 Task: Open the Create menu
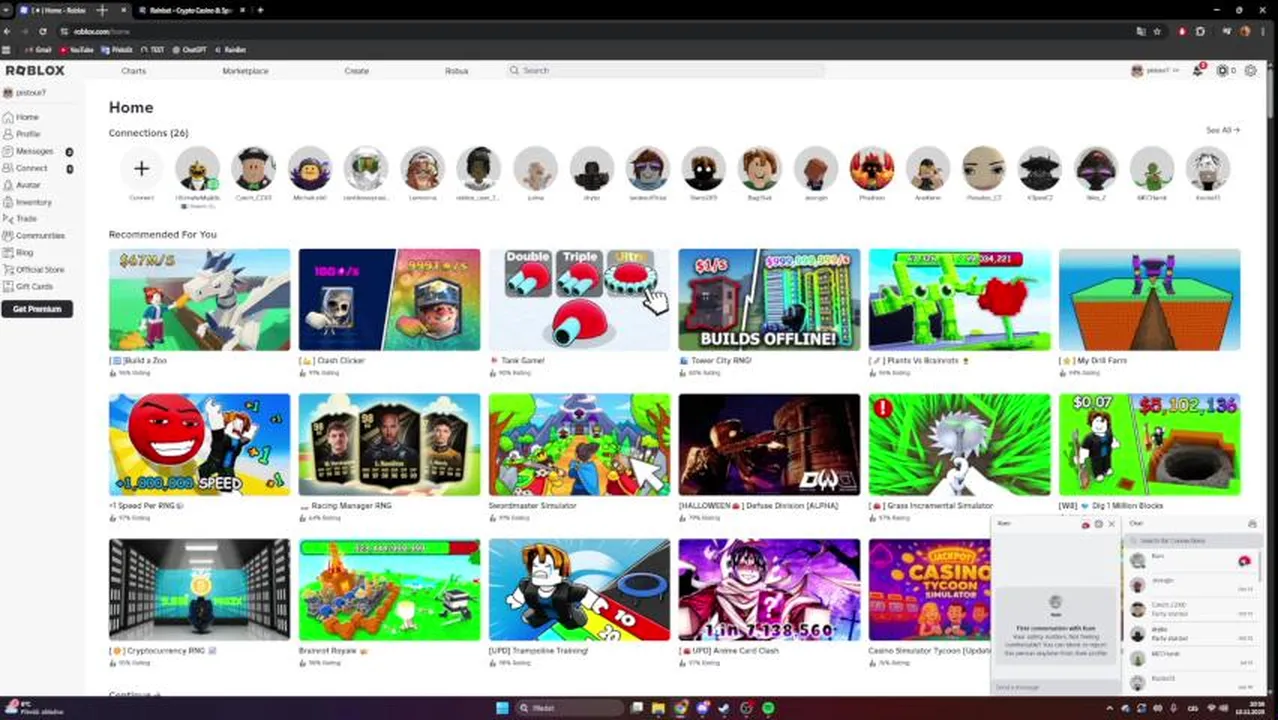[x=357, y=71]
